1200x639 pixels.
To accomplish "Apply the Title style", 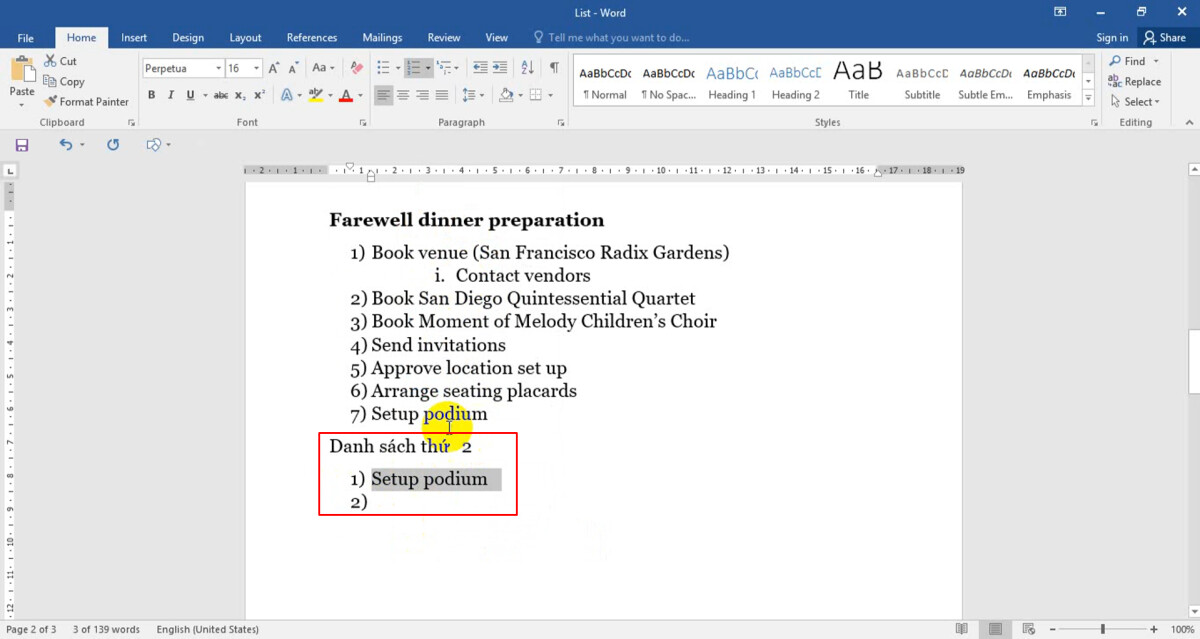I will point(859,82).
